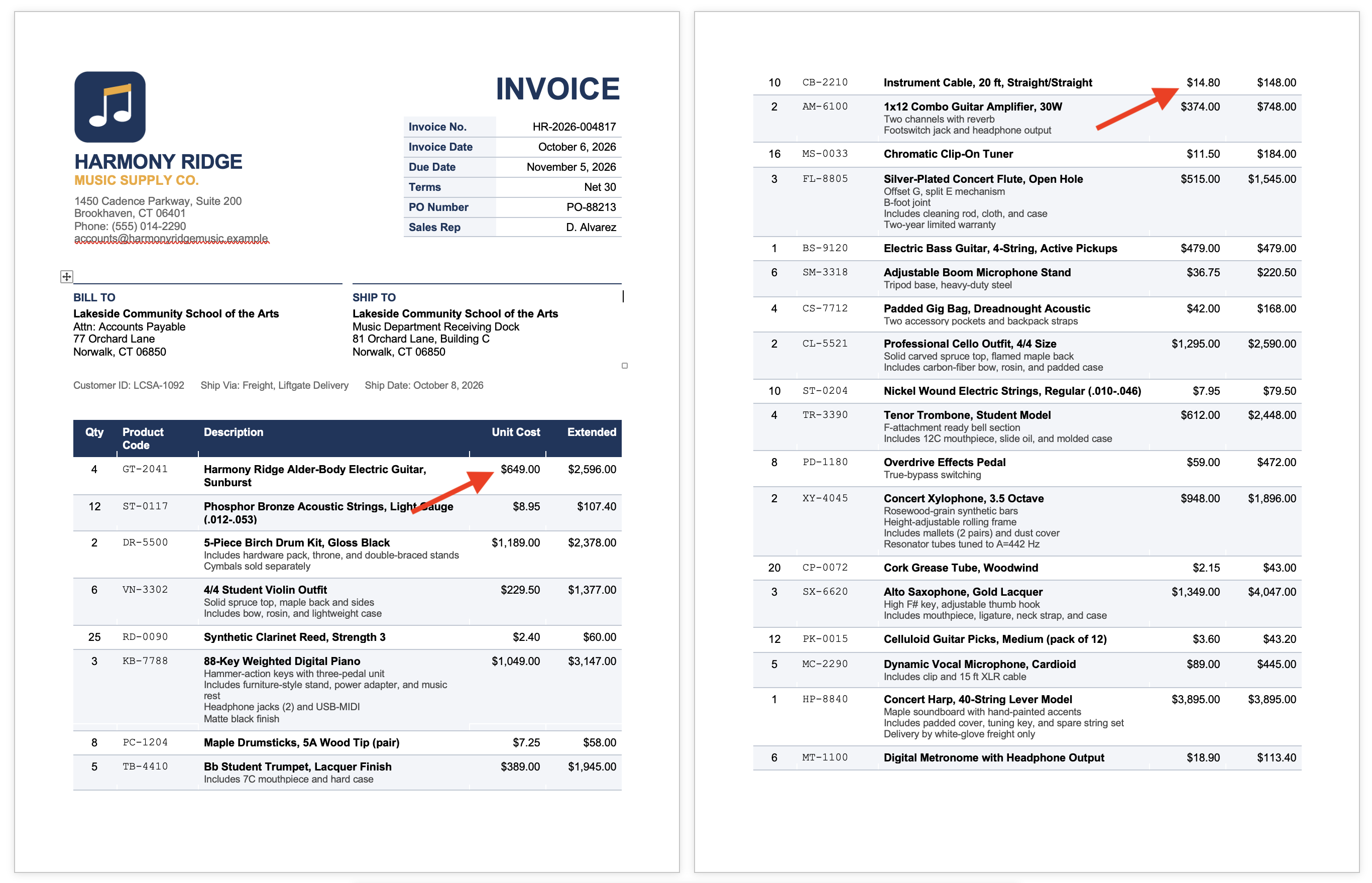Click the Customer ID: LCSA-1092 text

pos(129,385)
